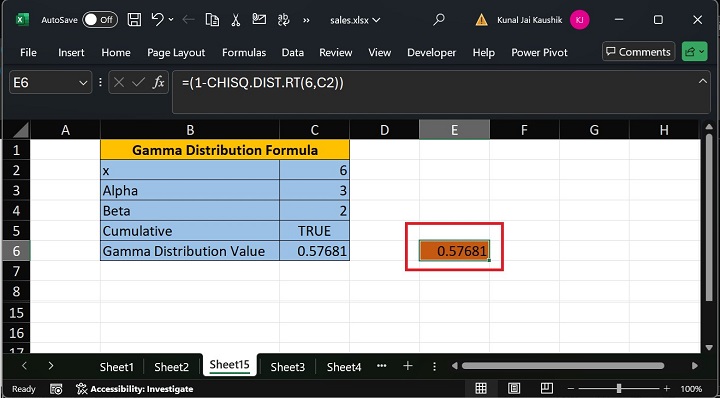Switch to Sheet4 tab

(344, 367)
